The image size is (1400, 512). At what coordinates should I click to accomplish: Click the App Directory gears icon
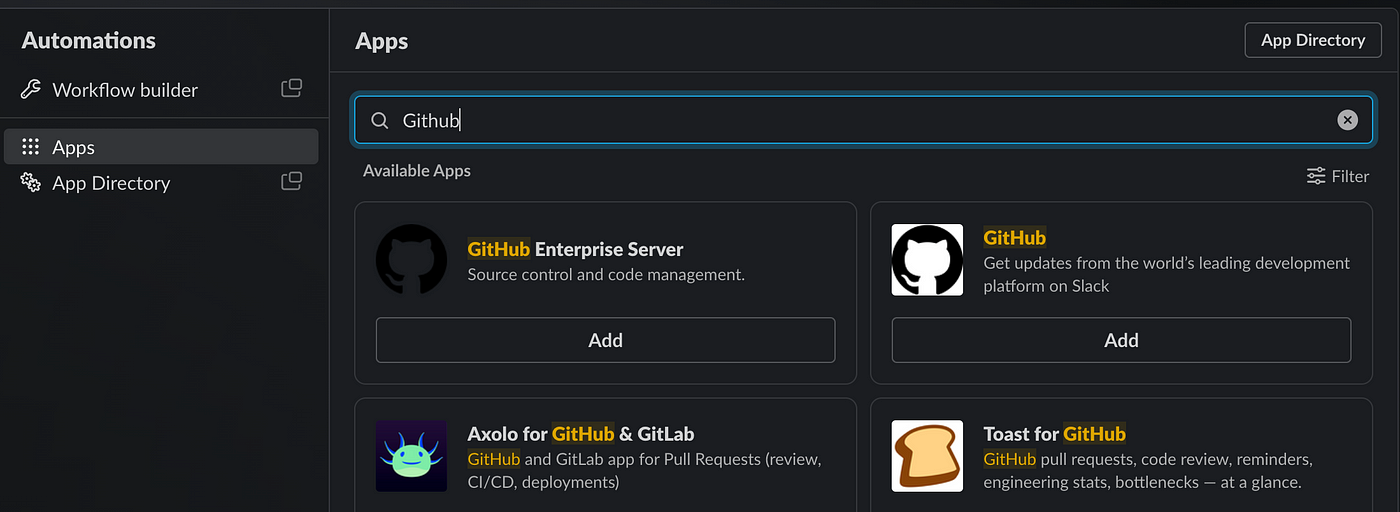point(31,183)
